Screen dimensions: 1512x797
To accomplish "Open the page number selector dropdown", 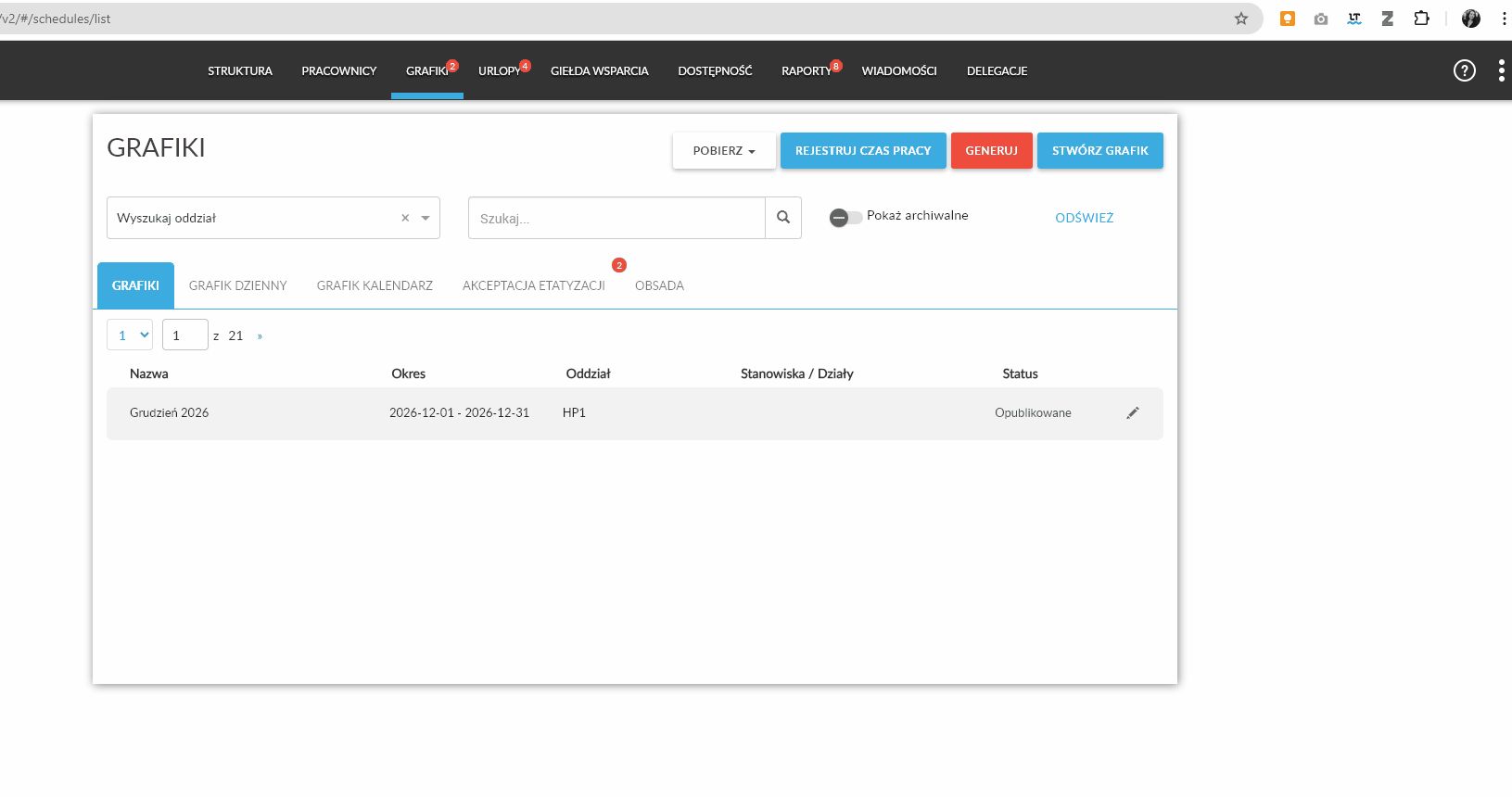I will pos(130,335).
